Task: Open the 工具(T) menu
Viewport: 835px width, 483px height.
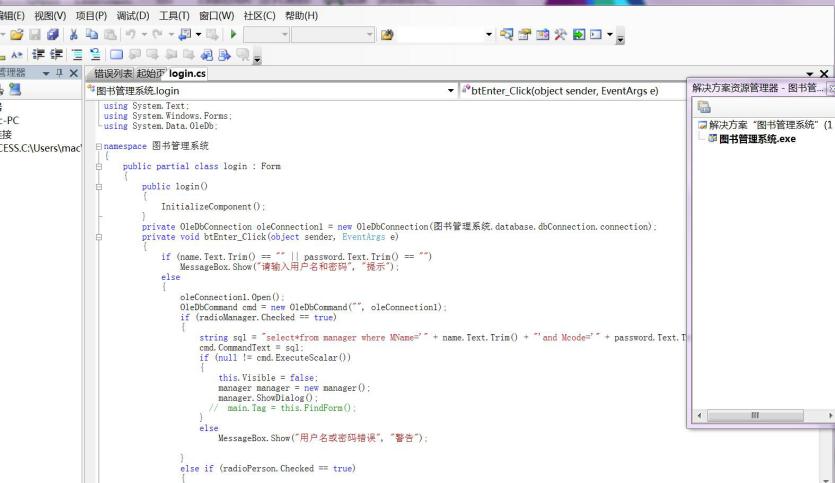Action: tap(175, 15)
